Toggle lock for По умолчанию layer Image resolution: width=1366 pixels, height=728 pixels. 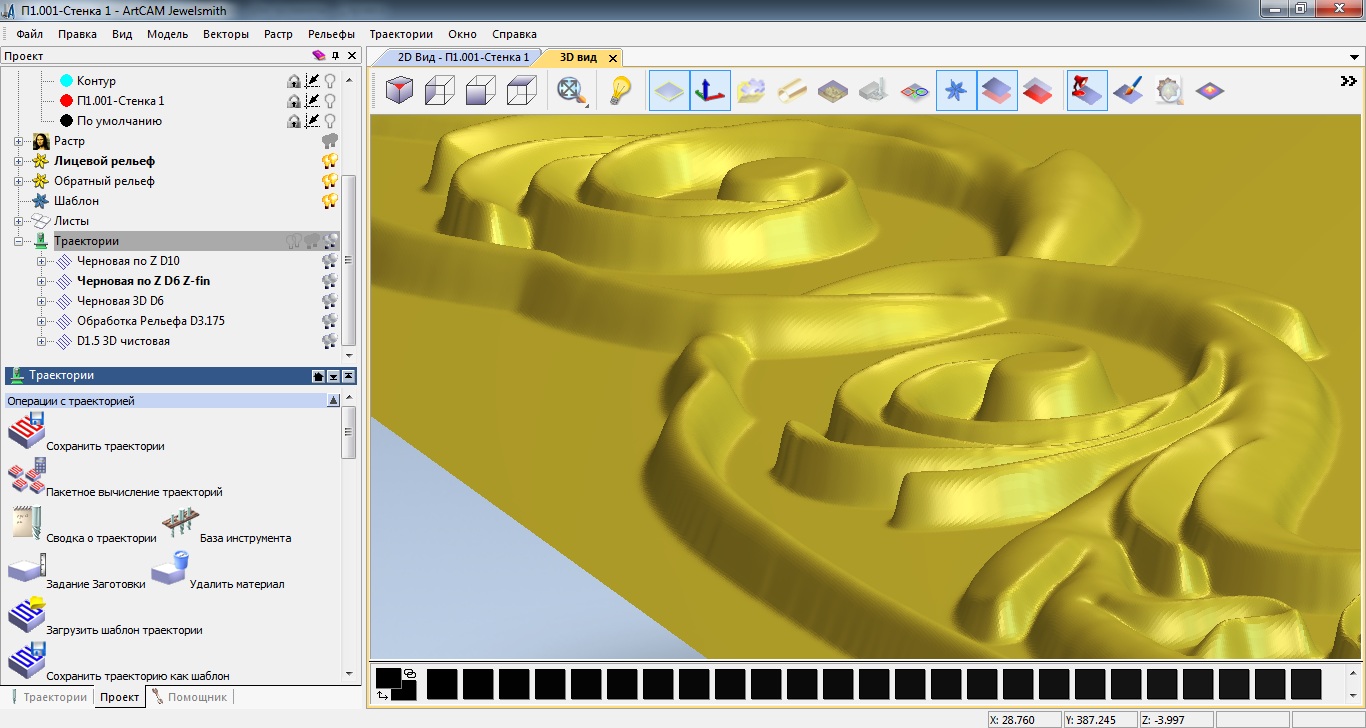tap(294, 121)
